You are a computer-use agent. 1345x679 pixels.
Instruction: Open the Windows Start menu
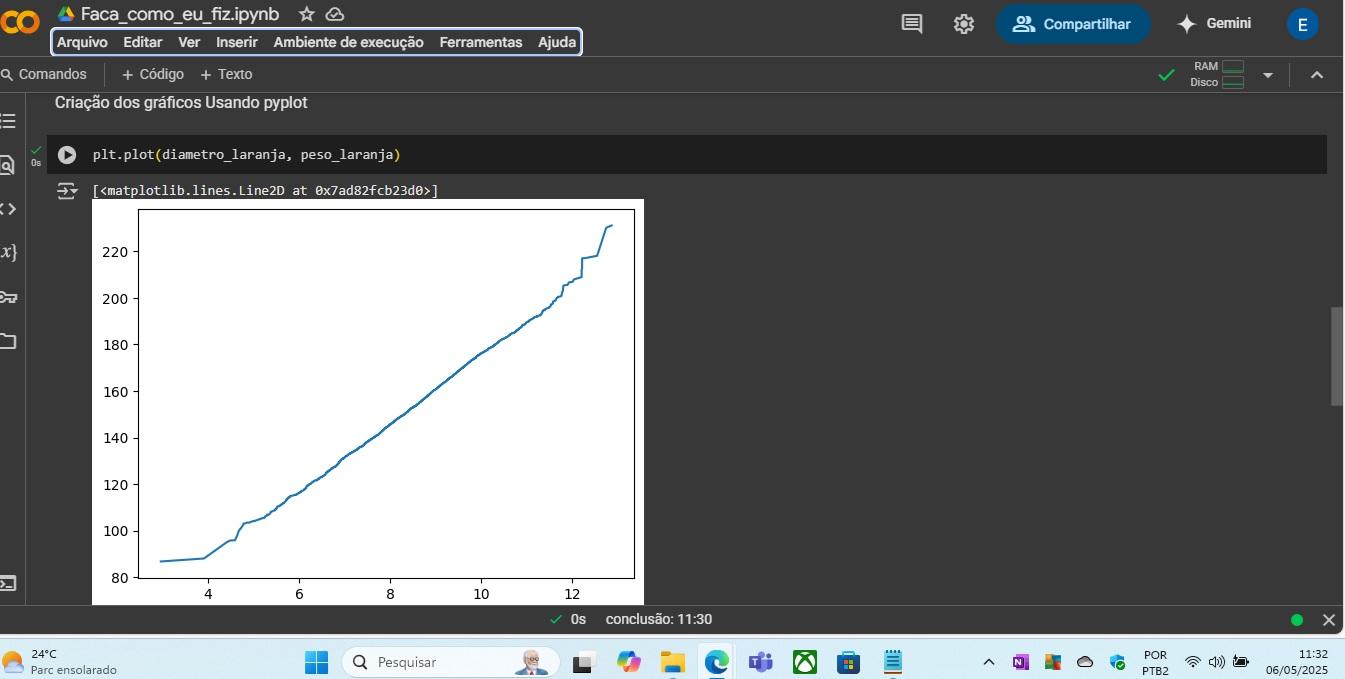click(316, 662)
